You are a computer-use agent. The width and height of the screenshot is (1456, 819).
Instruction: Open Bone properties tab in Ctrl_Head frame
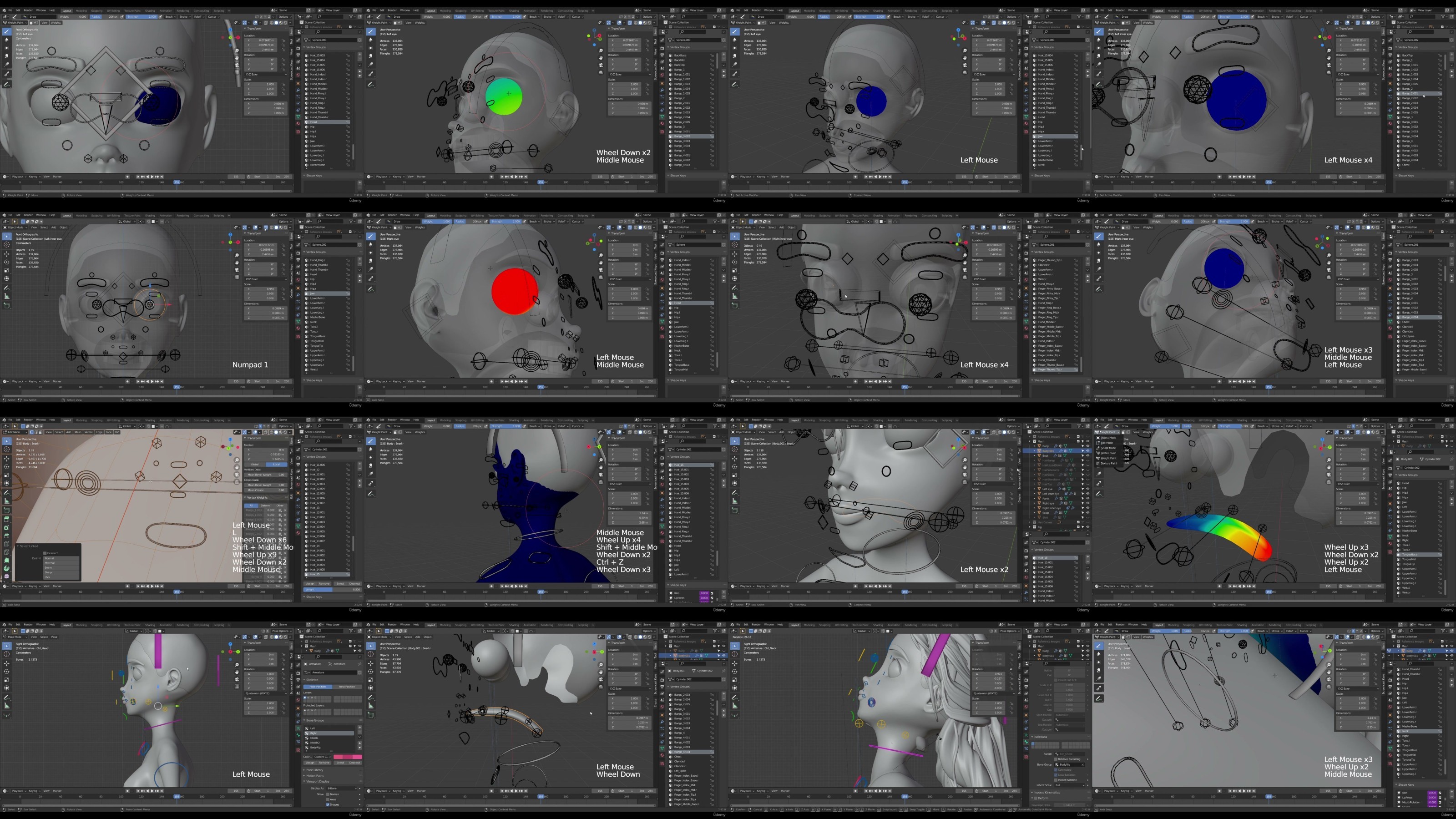point(298,735)
